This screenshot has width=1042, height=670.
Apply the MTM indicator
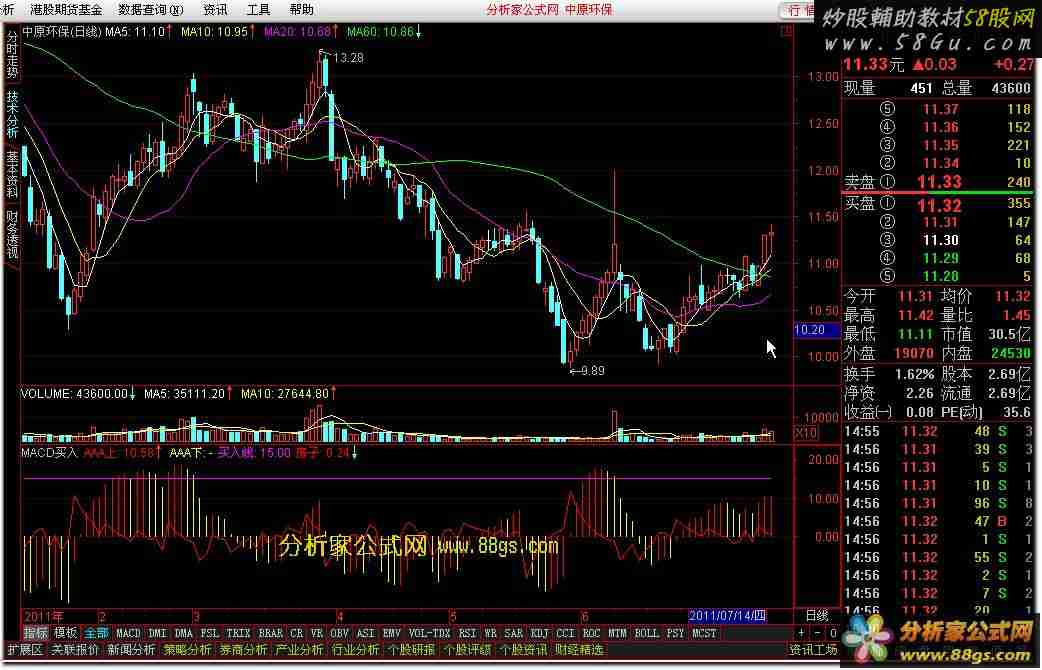pyautogui.click(x=617, y=633)
